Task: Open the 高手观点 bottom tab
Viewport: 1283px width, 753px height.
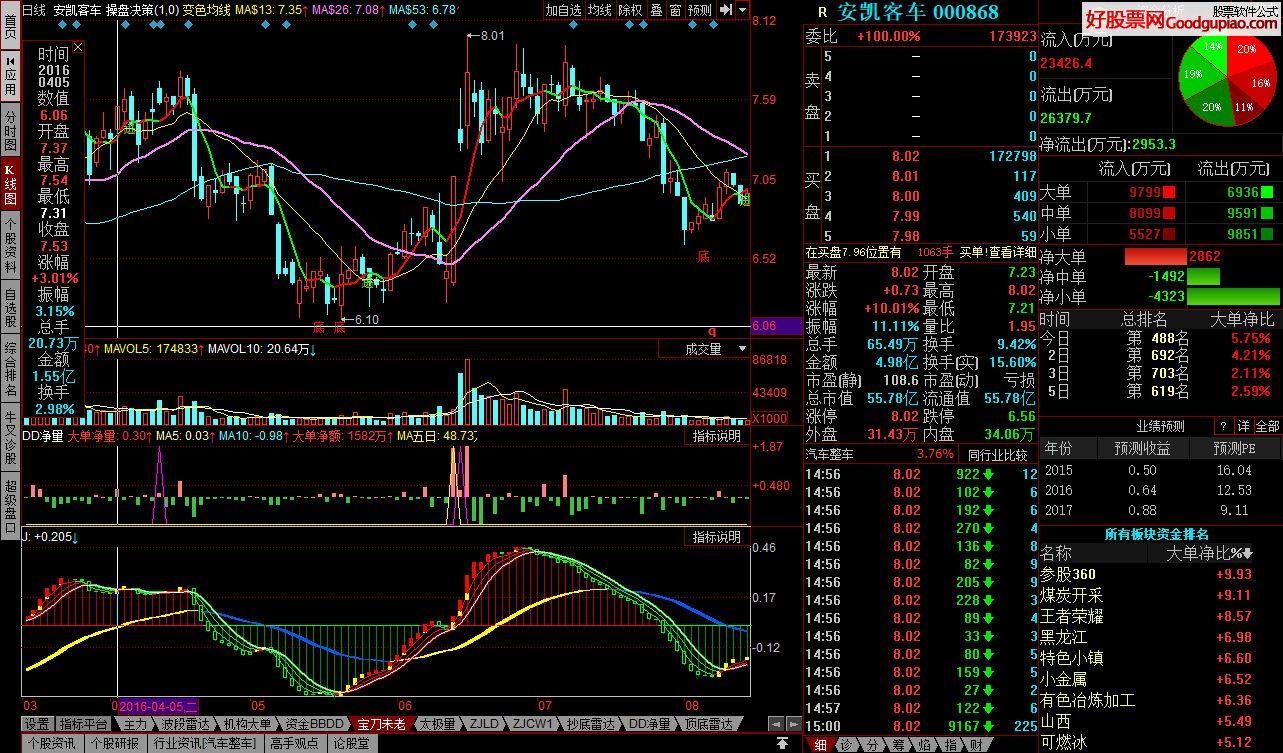Action: [x=296, y=744]
